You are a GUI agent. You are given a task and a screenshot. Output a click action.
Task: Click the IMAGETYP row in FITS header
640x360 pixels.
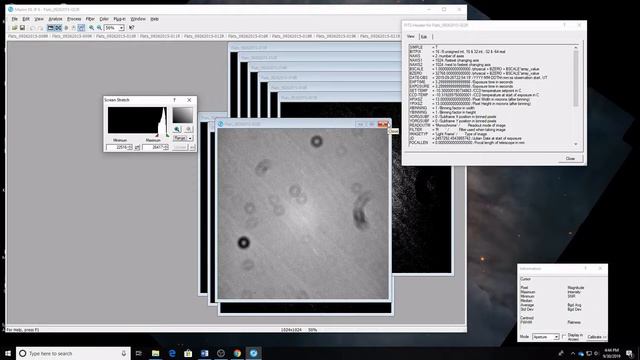[448, 134]
